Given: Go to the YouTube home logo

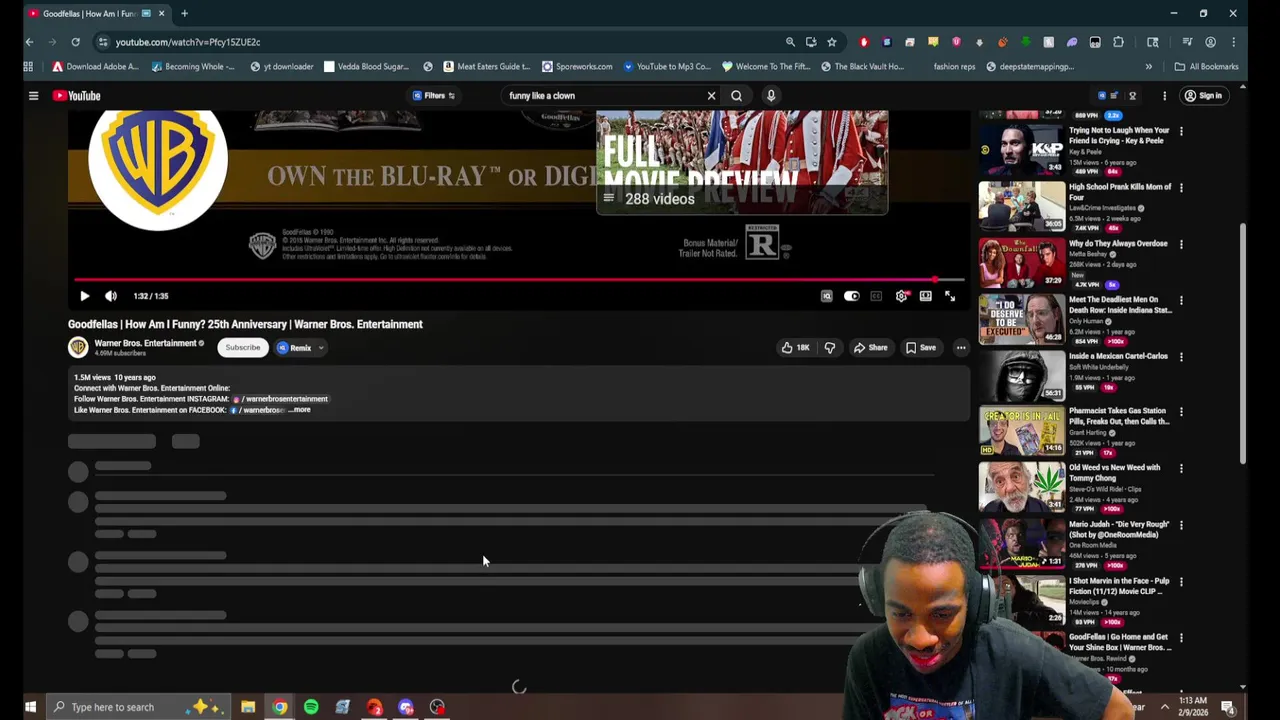Looking at the screenshot, I should pyautogui.click(x=77, y=96).
